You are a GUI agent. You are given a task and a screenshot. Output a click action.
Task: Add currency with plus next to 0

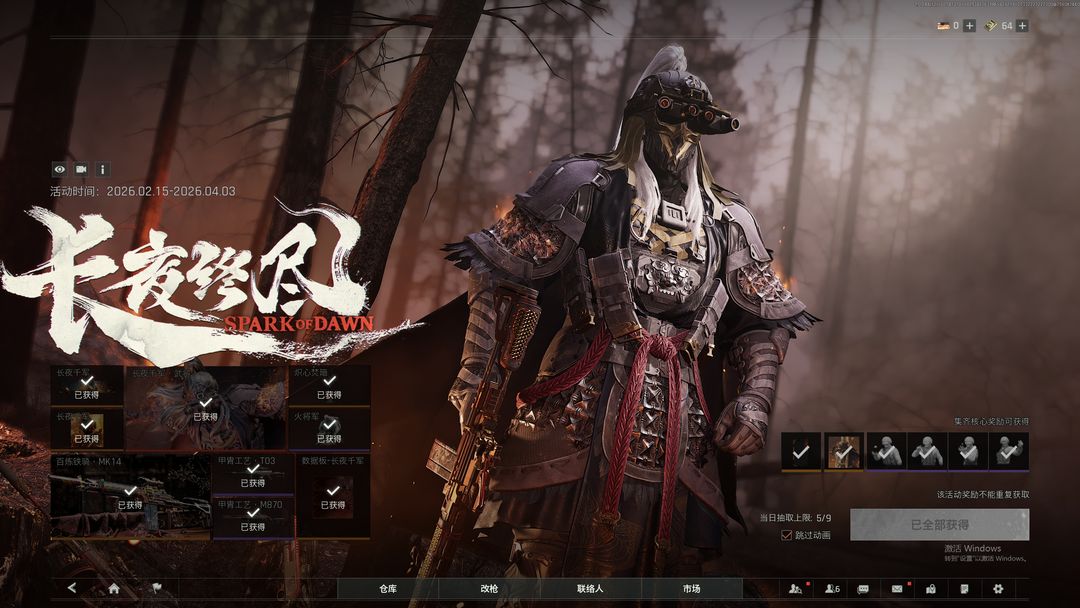(969, 26)
